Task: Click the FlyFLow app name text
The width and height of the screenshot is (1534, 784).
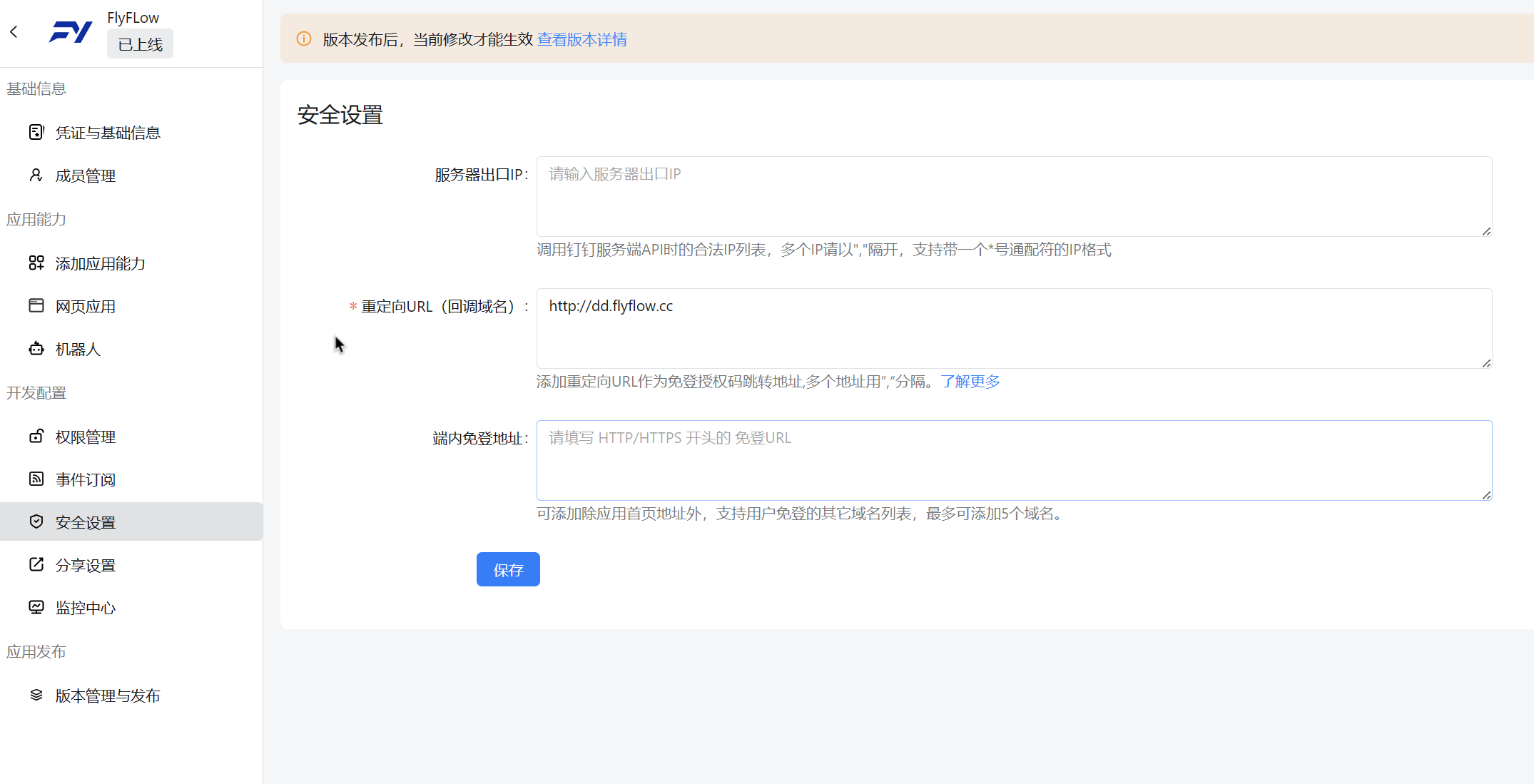Action: point(133,17)
